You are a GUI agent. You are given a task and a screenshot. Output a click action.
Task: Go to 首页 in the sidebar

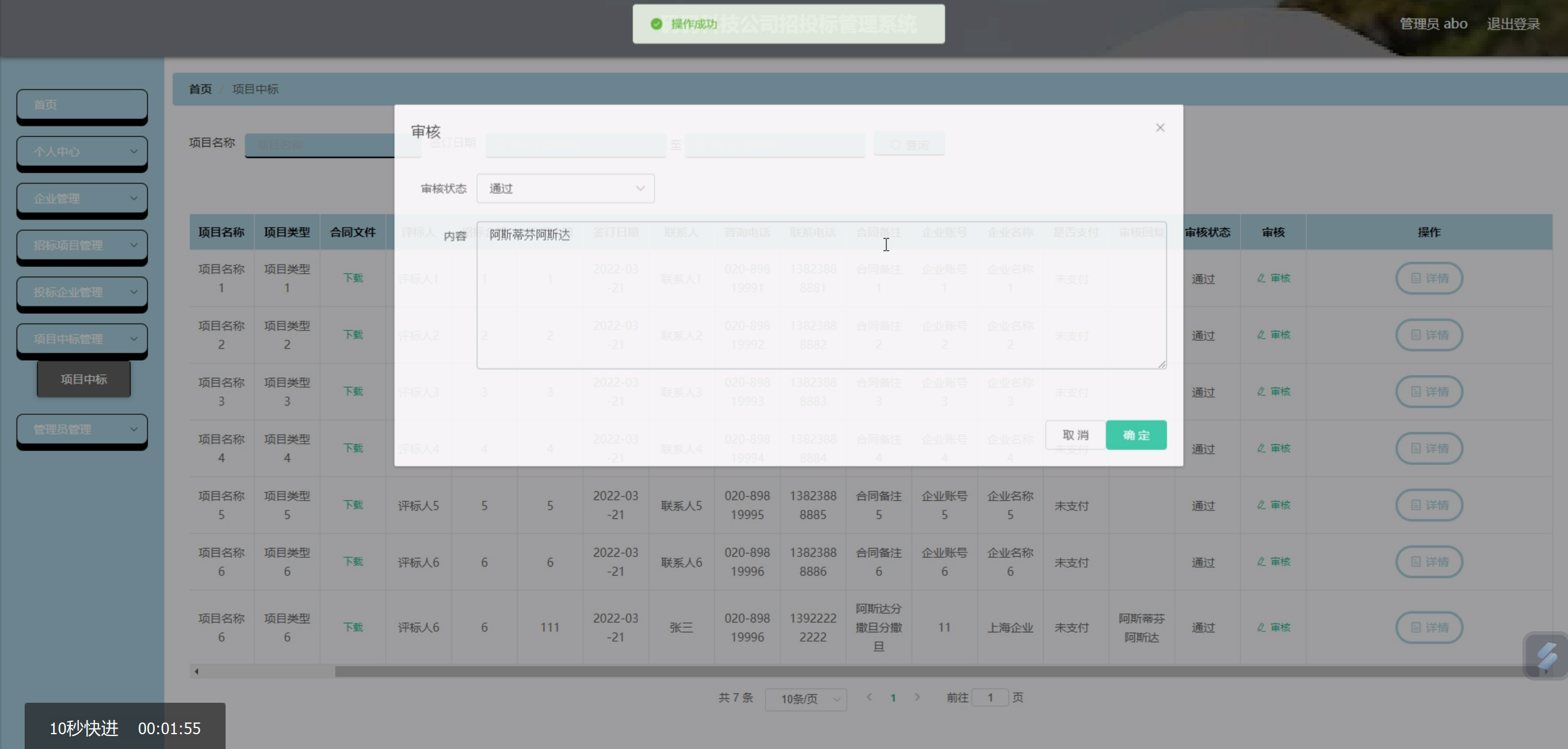point(82,105)
